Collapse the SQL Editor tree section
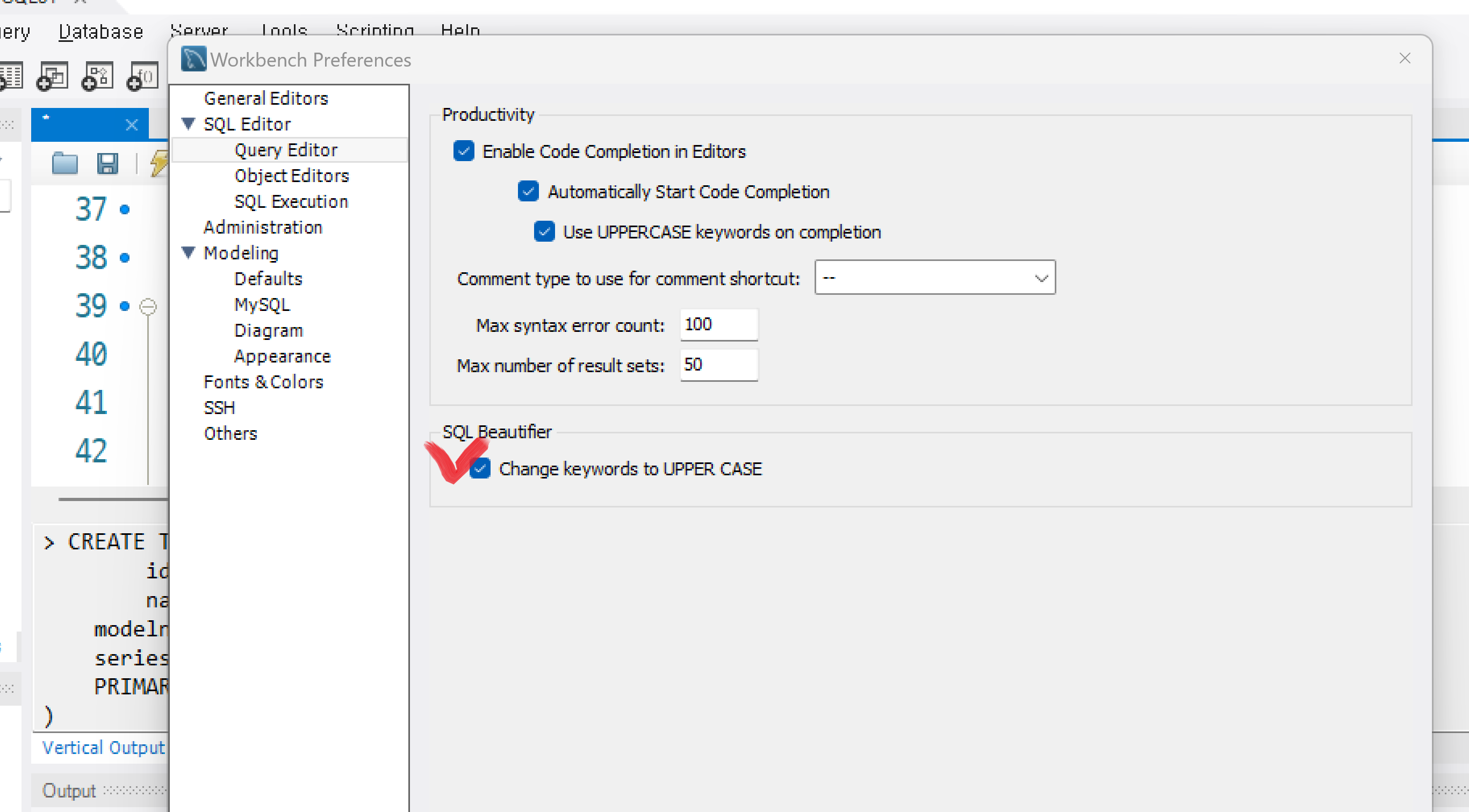The image size is (1469, 812). pyautogui.click(x=189, y=124)
